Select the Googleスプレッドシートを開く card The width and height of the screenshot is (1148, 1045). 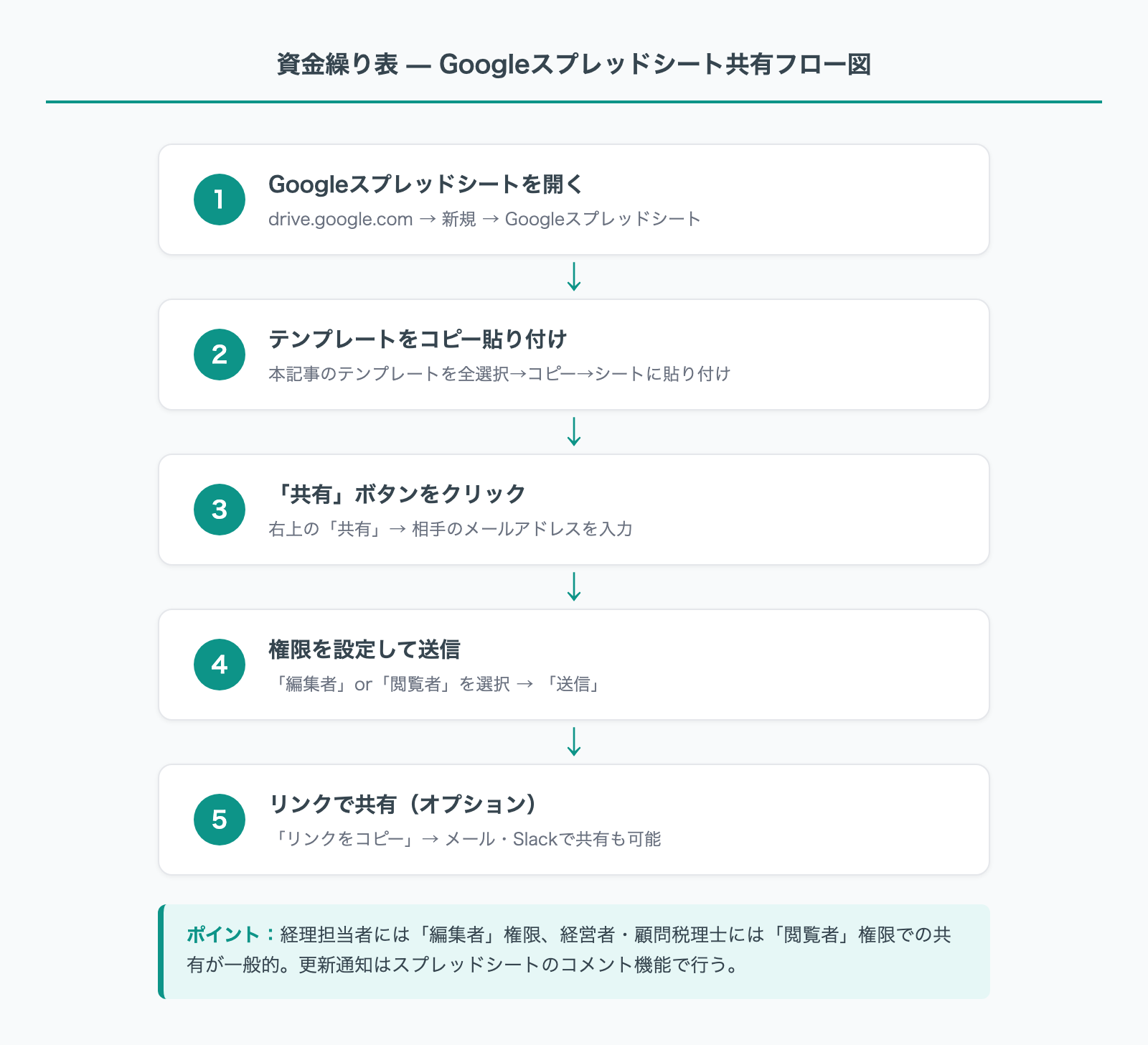(574, 200)
